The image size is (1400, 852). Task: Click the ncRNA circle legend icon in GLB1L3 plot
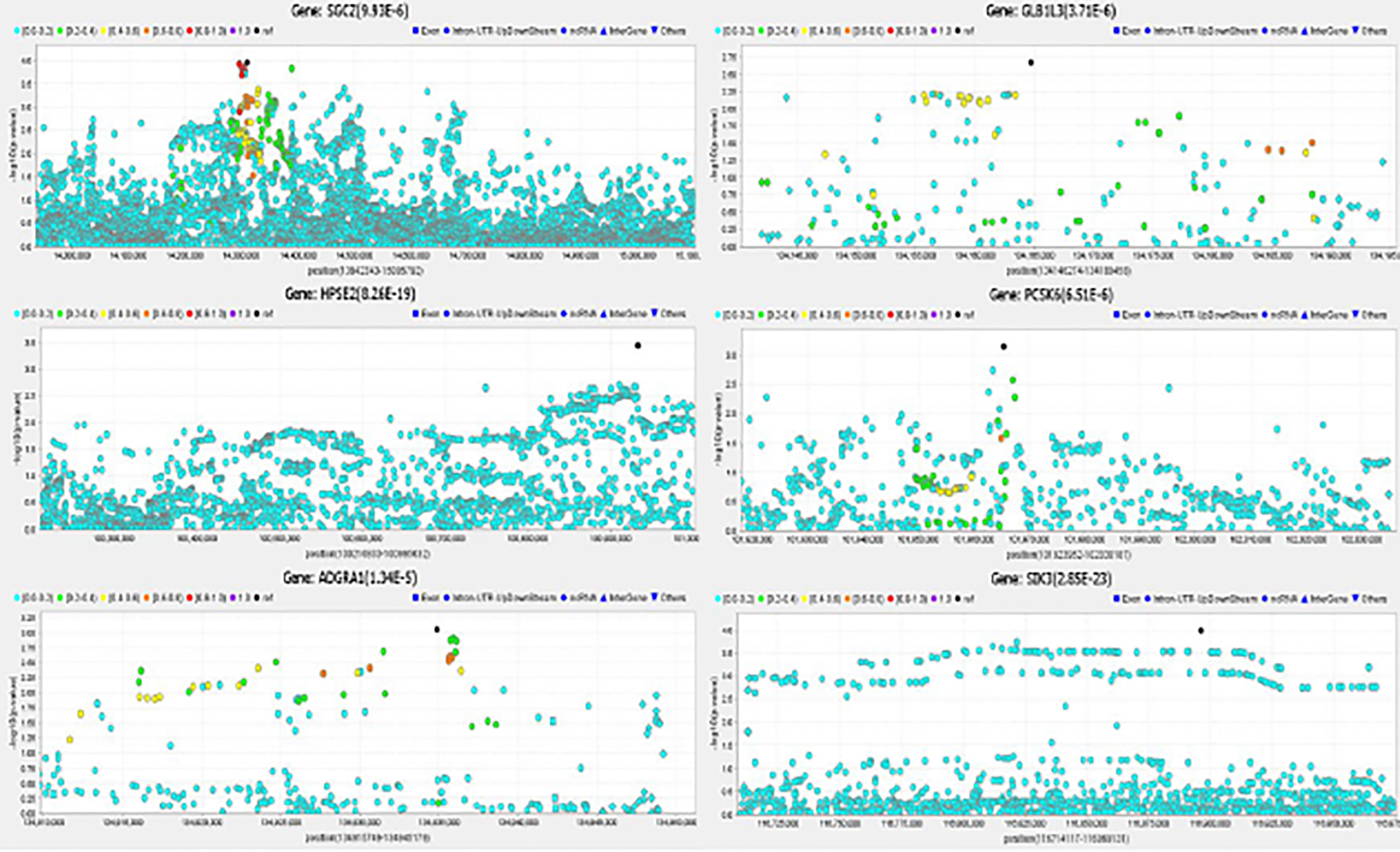1265,31
